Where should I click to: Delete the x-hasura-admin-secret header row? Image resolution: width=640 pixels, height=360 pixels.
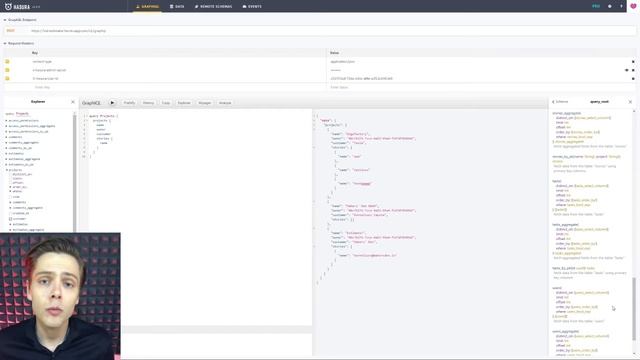click(x=633, y=70)
